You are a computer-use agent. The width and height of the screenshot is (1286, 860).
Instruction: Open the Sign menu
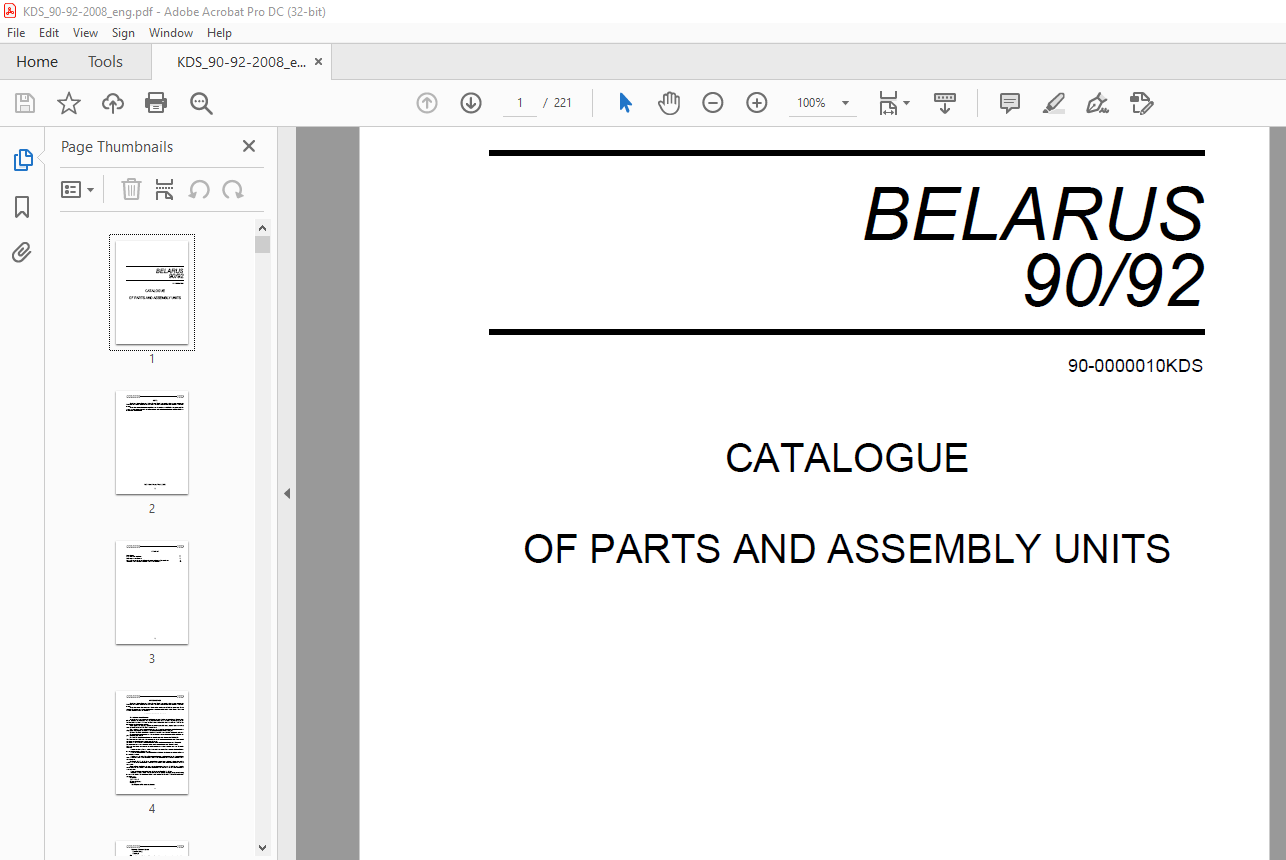pos(123,33)
